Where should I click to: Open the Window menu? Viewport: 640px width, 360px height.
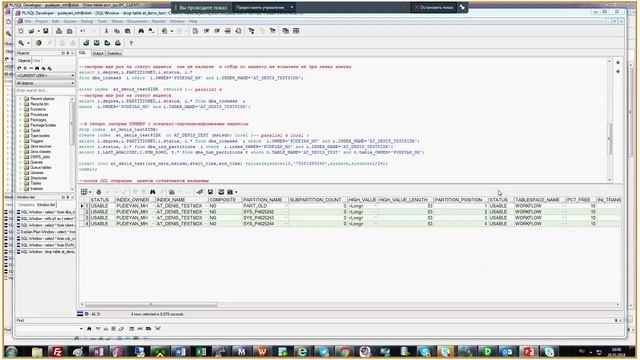click(x=177, y=21)
